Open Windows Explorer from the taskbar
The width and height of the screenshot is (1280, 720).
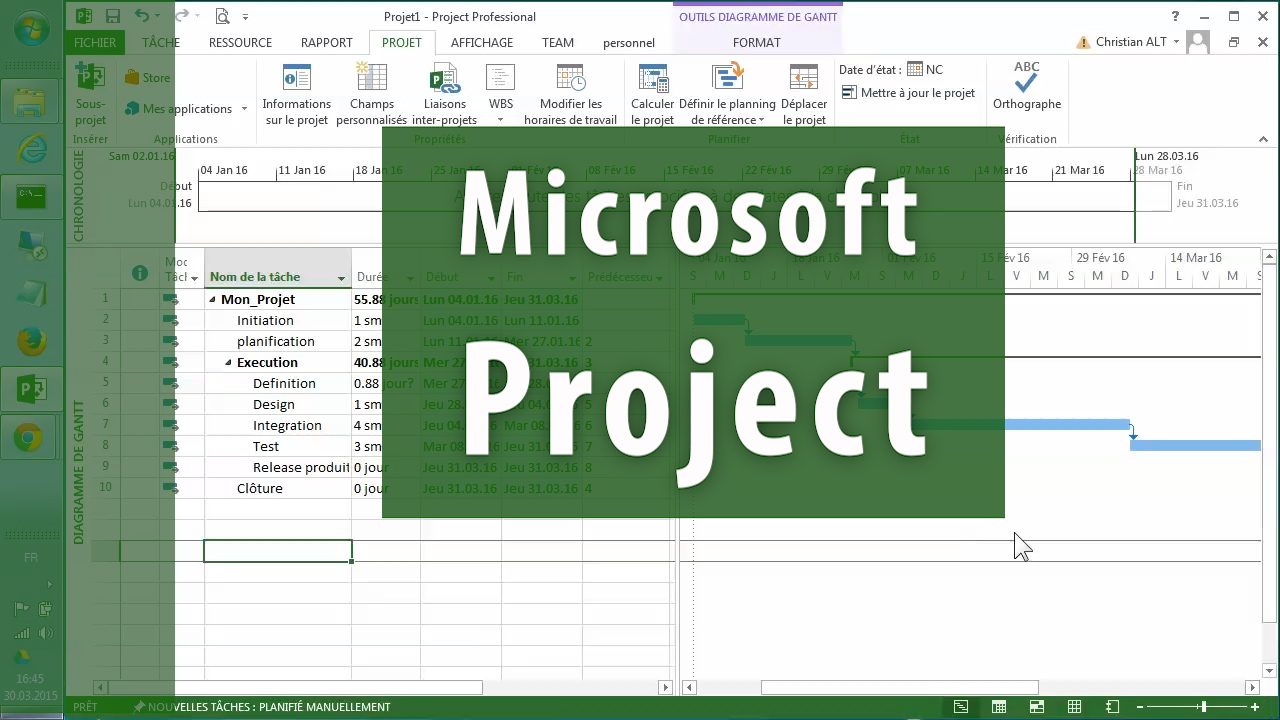(x=32, y=101)
